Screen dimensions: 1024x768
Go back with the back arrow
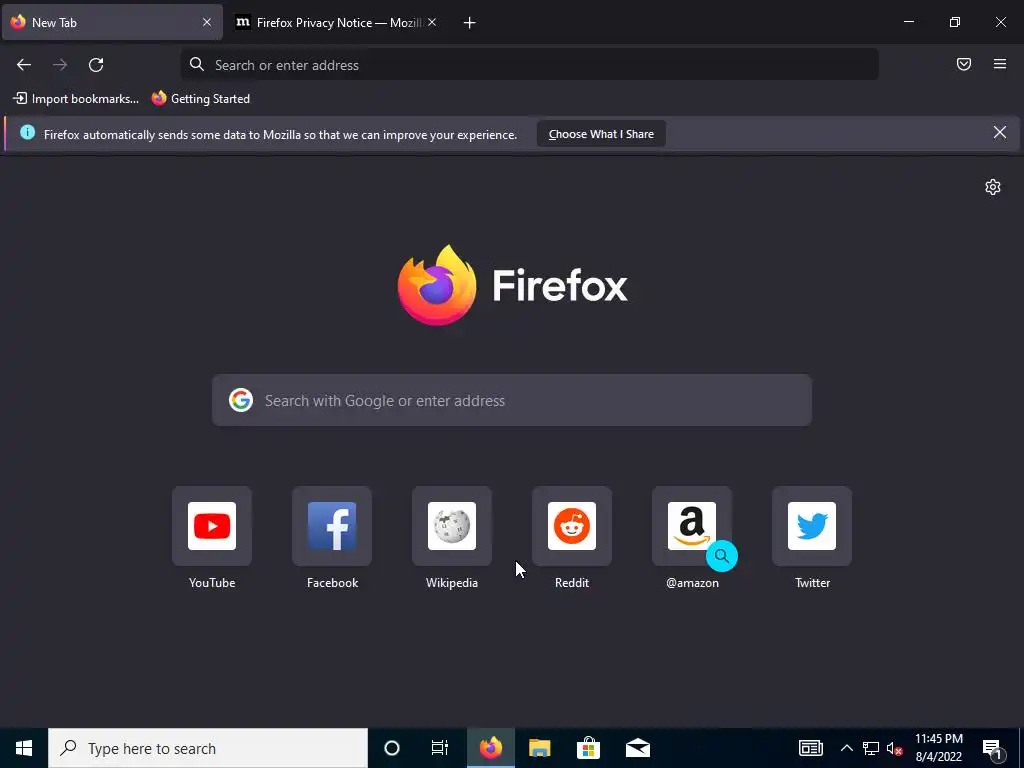click(x=24, y=65)
